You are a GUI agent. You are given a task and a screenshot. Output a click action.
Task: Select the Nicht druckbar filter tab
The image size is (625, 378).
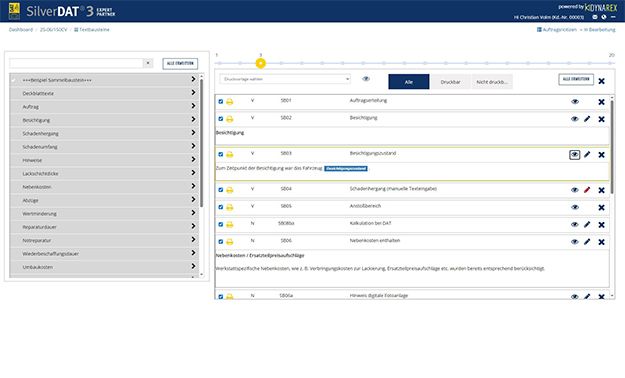[492, 82]
